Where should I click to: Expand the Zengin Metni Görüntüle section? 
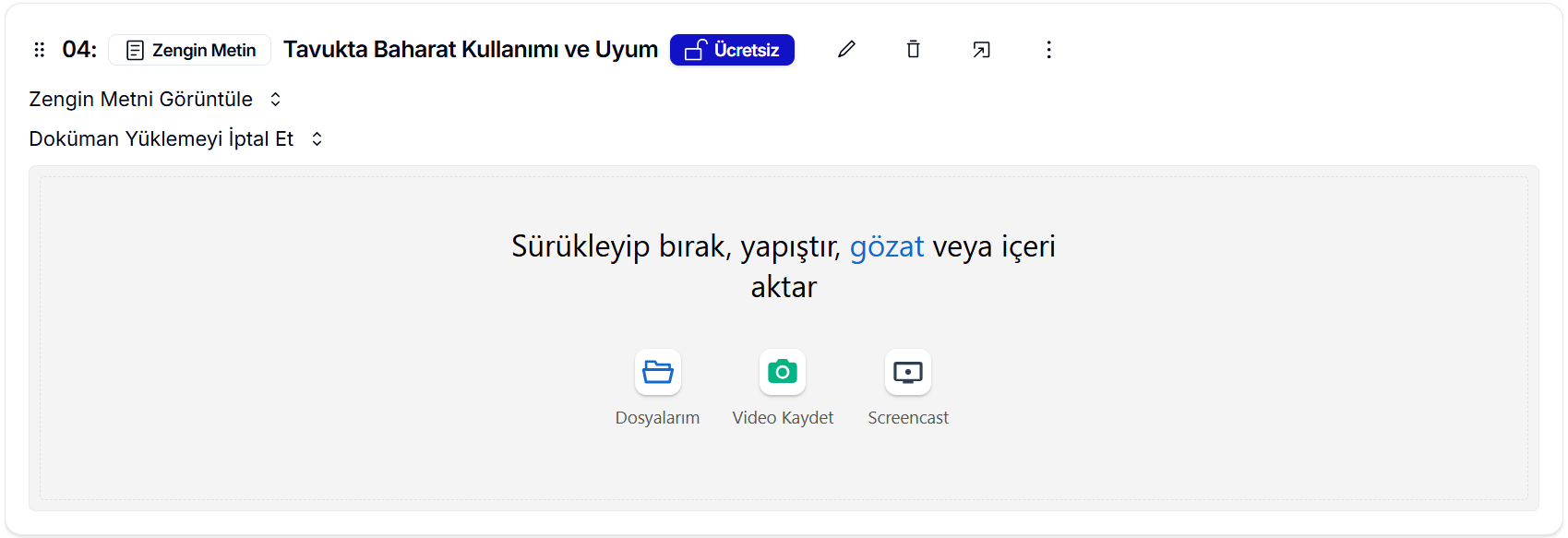(x=140, y=100)
